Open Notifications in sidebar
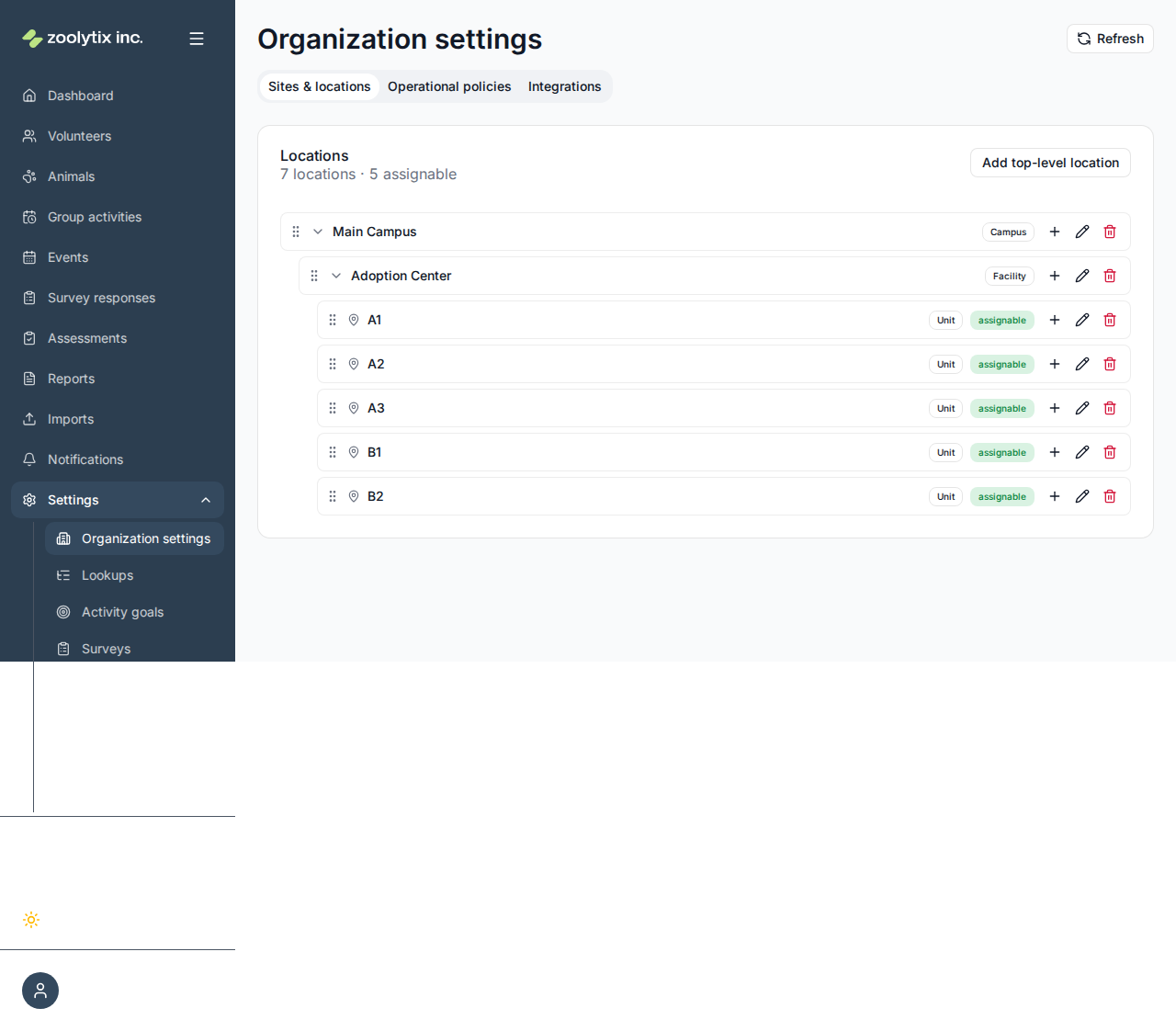Viewport: 1176px width, 1031px height. tap(118, 459)
